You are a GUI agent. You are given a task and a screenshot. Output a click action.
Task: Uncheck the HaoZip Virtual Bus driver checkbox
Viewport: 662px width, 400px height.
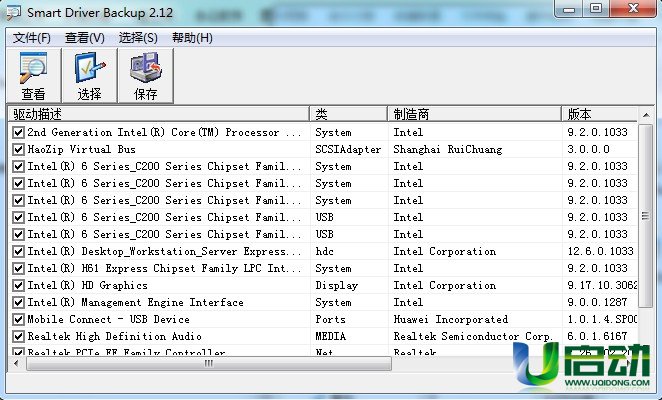coord(18,149)
